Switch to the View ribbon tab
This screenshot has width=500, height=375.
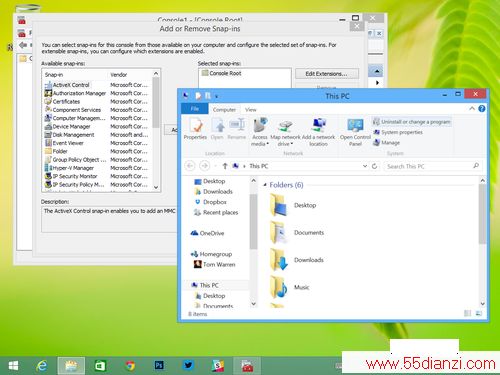[251, 109]
